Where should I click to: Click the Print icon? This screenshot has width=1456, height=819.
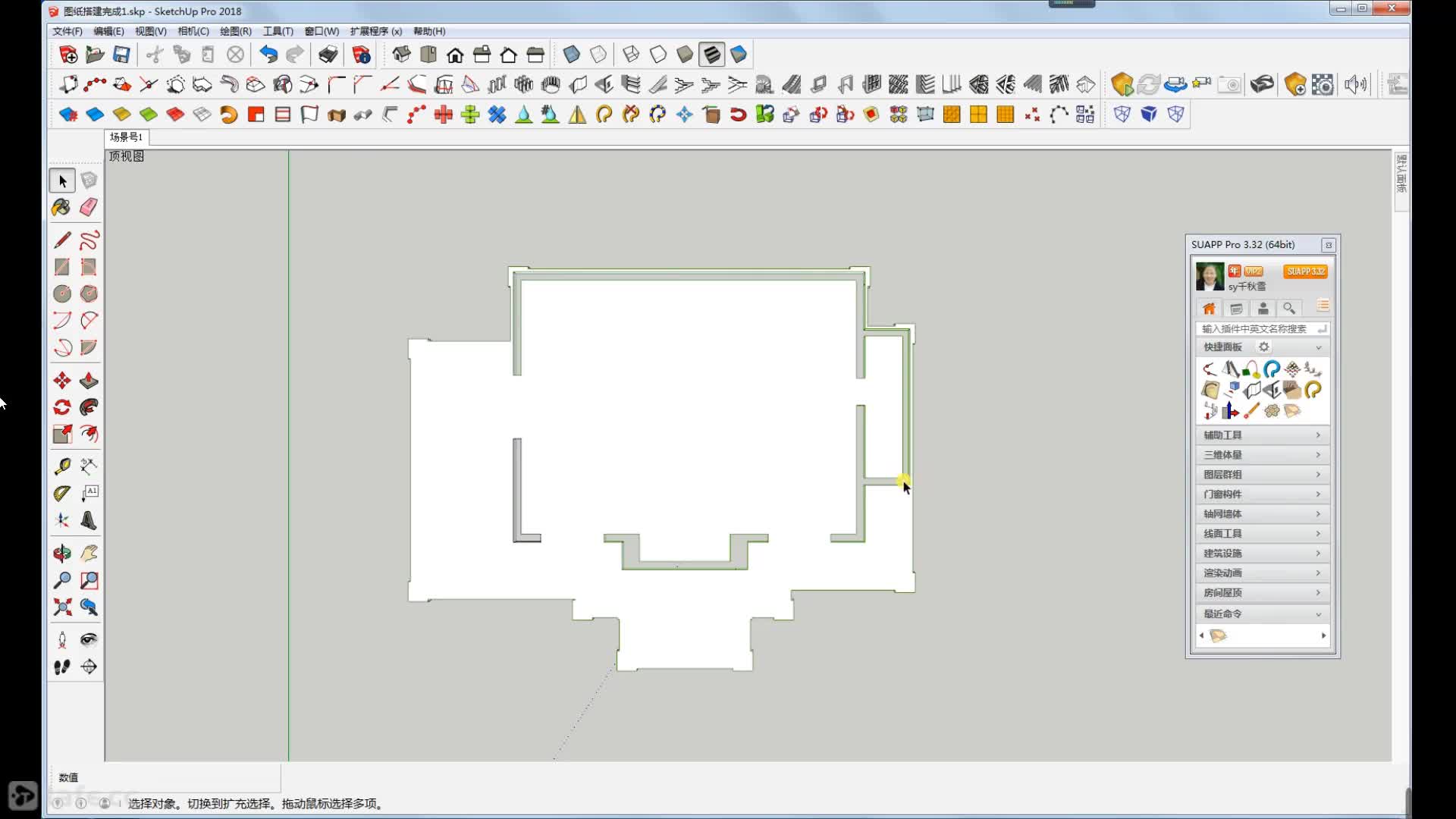point(328,55)
